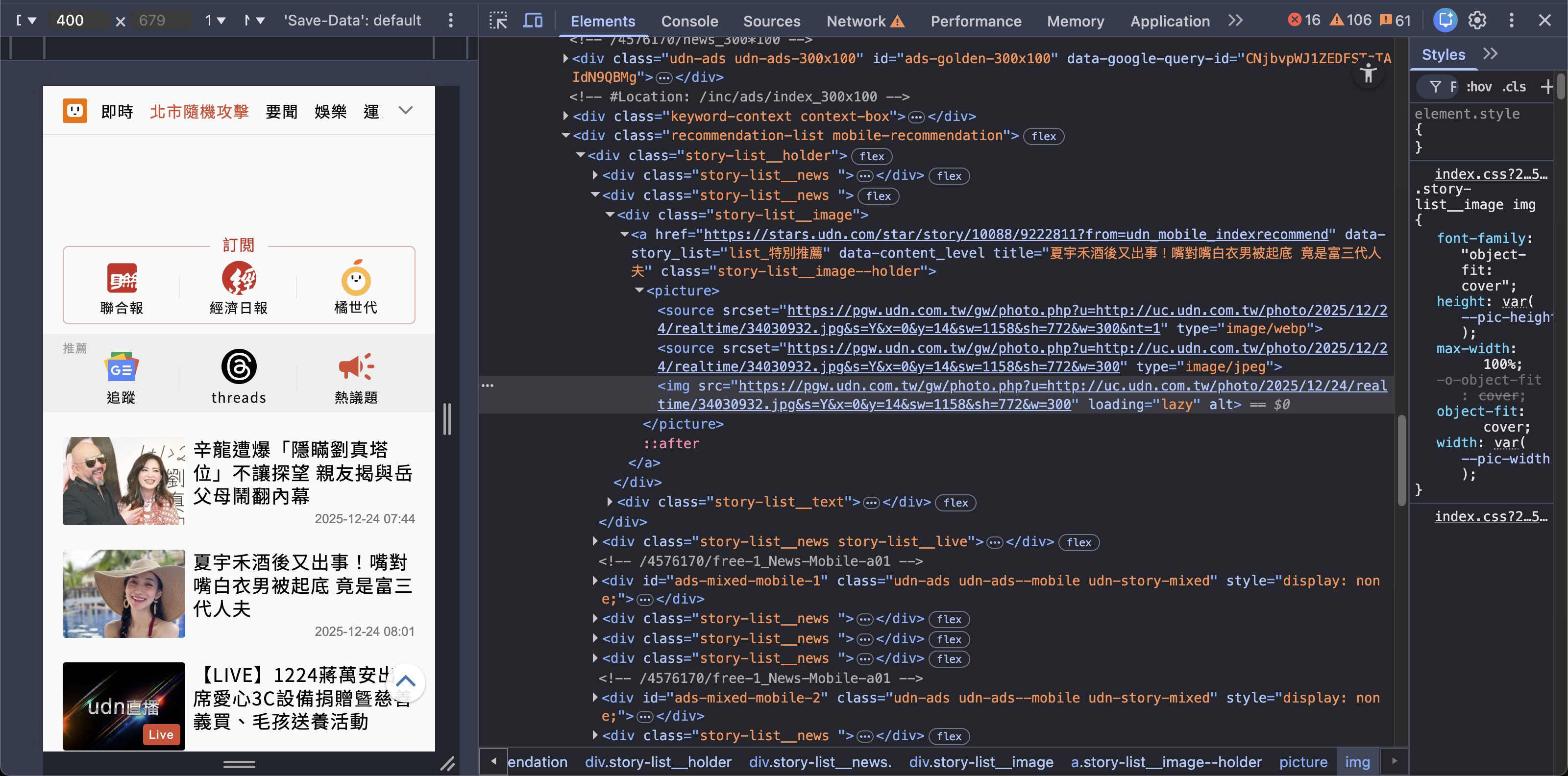Open DevTools customize three-dot menu
Image resolution: width=1568 pixels, height=776 pixels.
1511,21
